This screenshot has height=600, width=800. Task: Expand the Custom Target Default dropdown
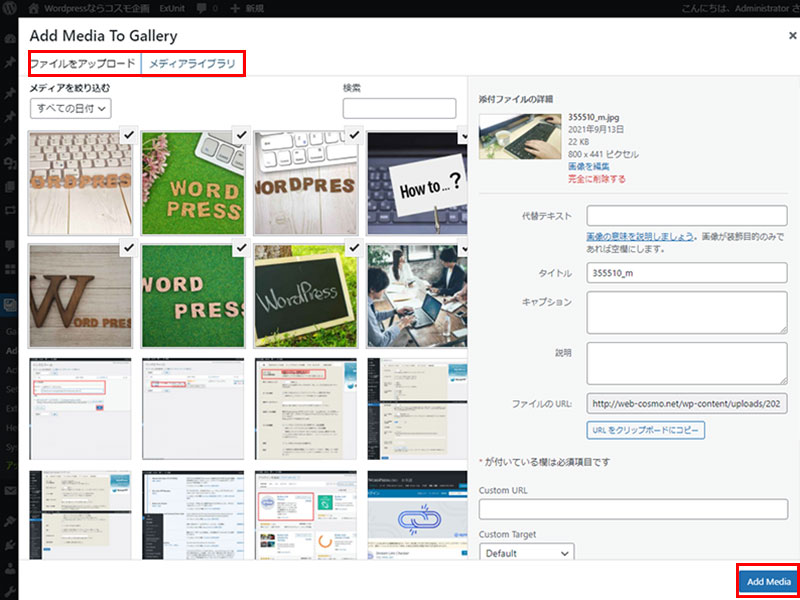click(x=527, y=552)
